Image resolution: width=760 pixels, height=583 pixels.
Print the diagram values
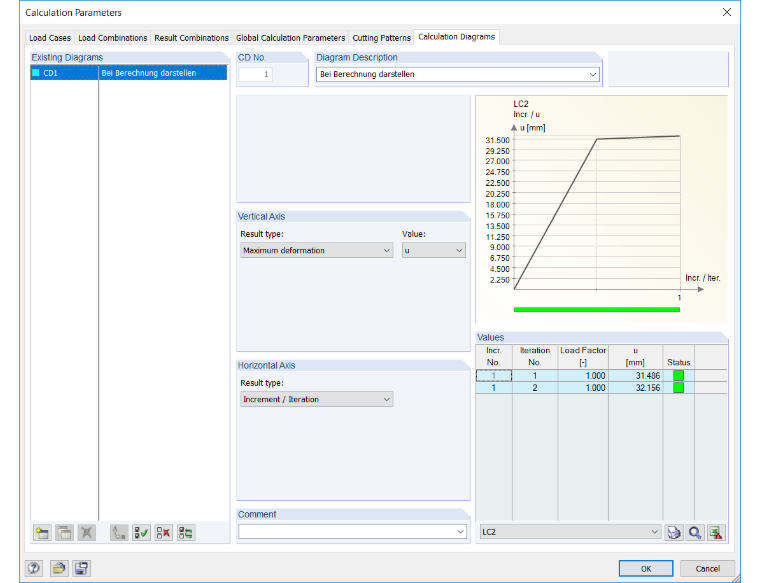[x=674, y=533]
